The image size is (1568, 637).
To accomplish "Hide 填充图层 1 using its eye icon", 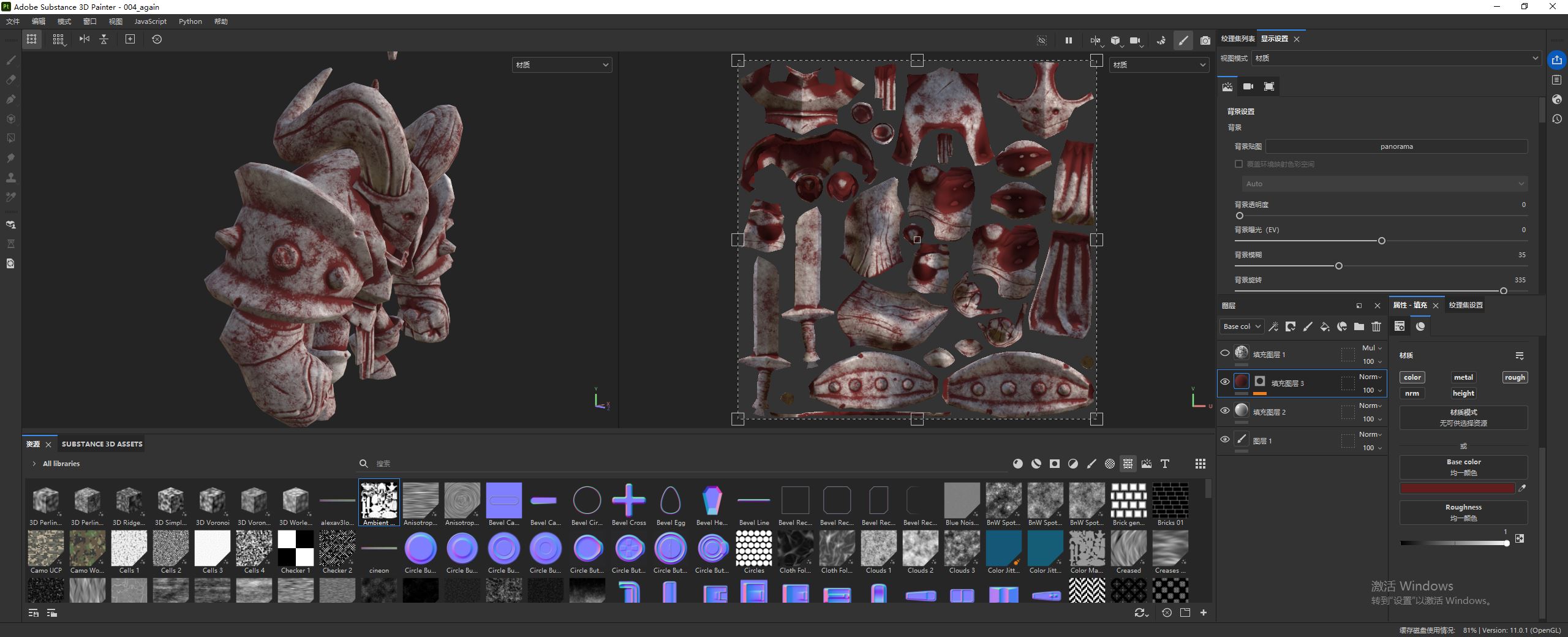I will (1224, 353).
